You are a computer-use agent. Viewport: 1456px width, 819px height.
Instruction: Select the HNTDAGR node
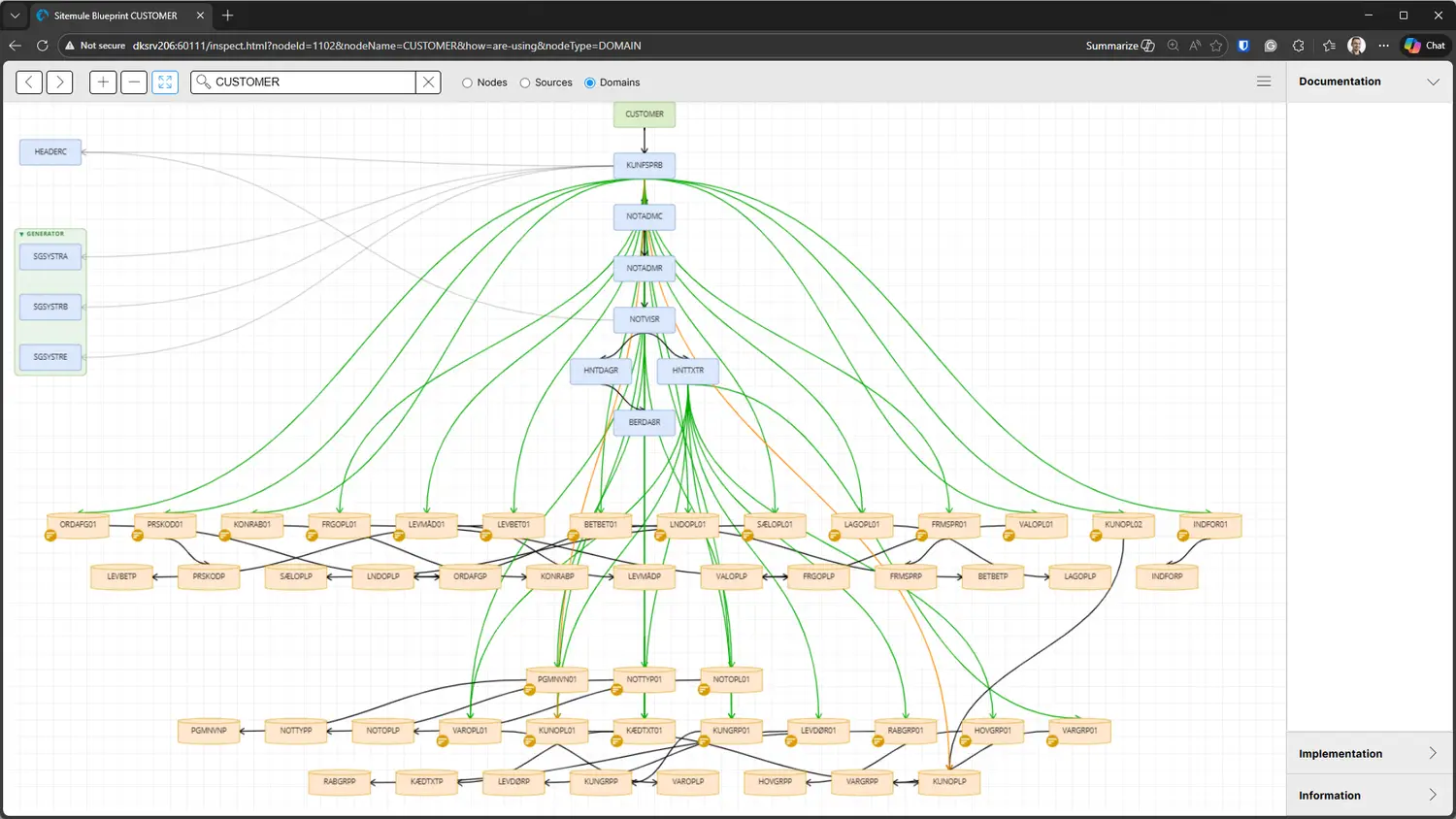click(601, 371)
